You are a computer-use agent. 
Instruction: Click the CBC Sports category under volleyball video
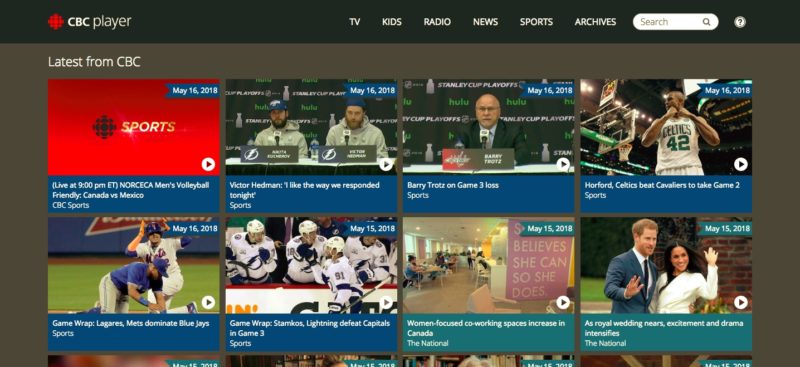tap(70, 205)
